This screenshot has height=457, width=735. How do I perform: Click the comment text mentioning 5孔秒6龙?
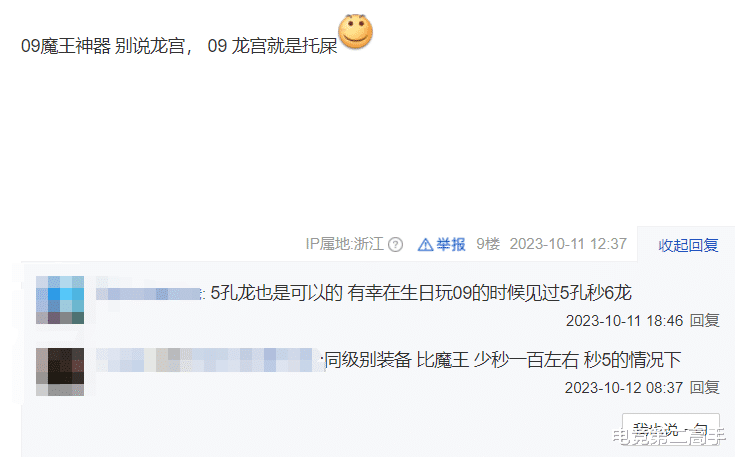coord(421,293)
